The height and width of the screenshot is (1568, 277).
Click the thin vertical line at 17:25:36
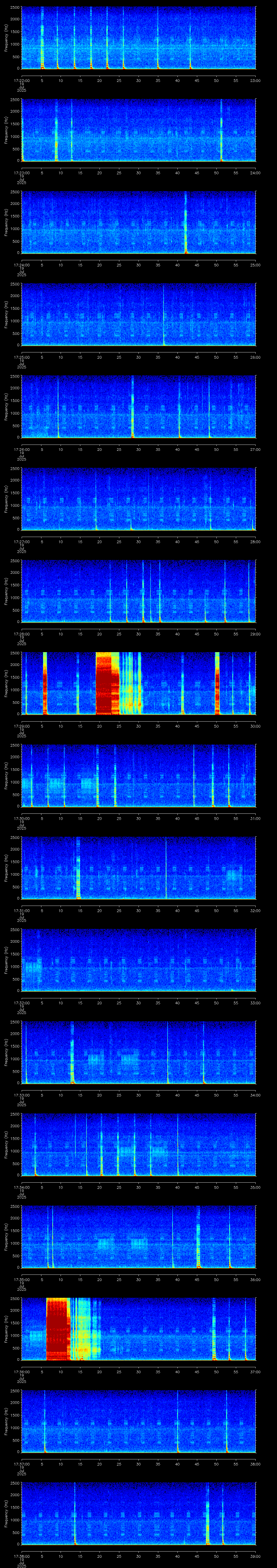(x=163, y=314)
